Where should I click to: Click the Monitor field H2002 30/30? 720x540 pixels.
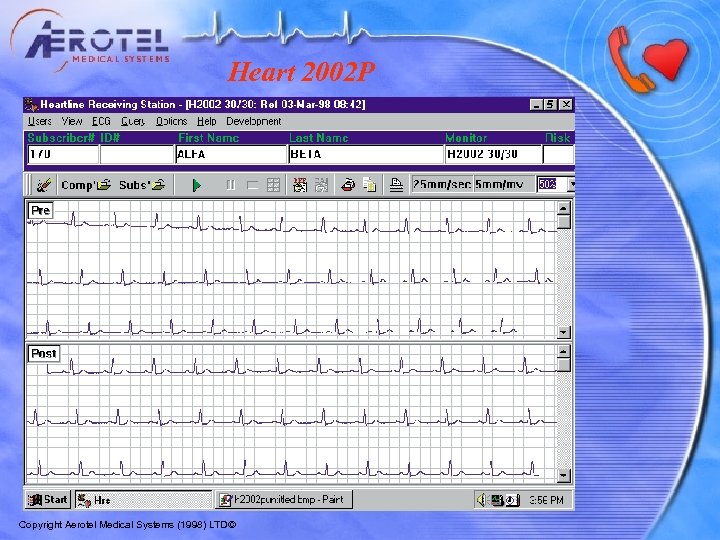[493, 155]
